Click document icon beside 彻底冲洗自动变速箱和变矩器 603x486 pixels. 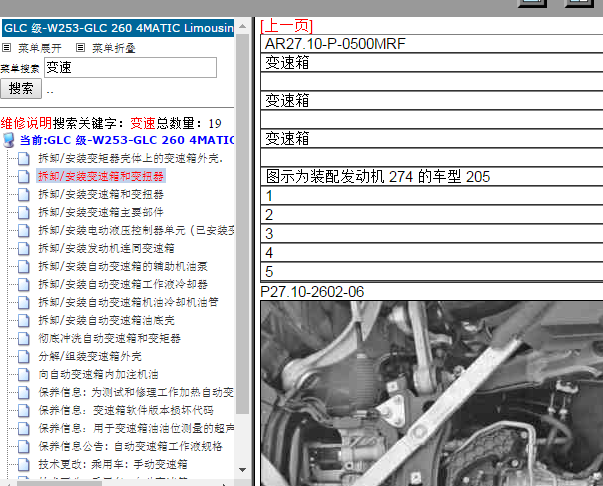pyautogui.click(x=23, y=339)
